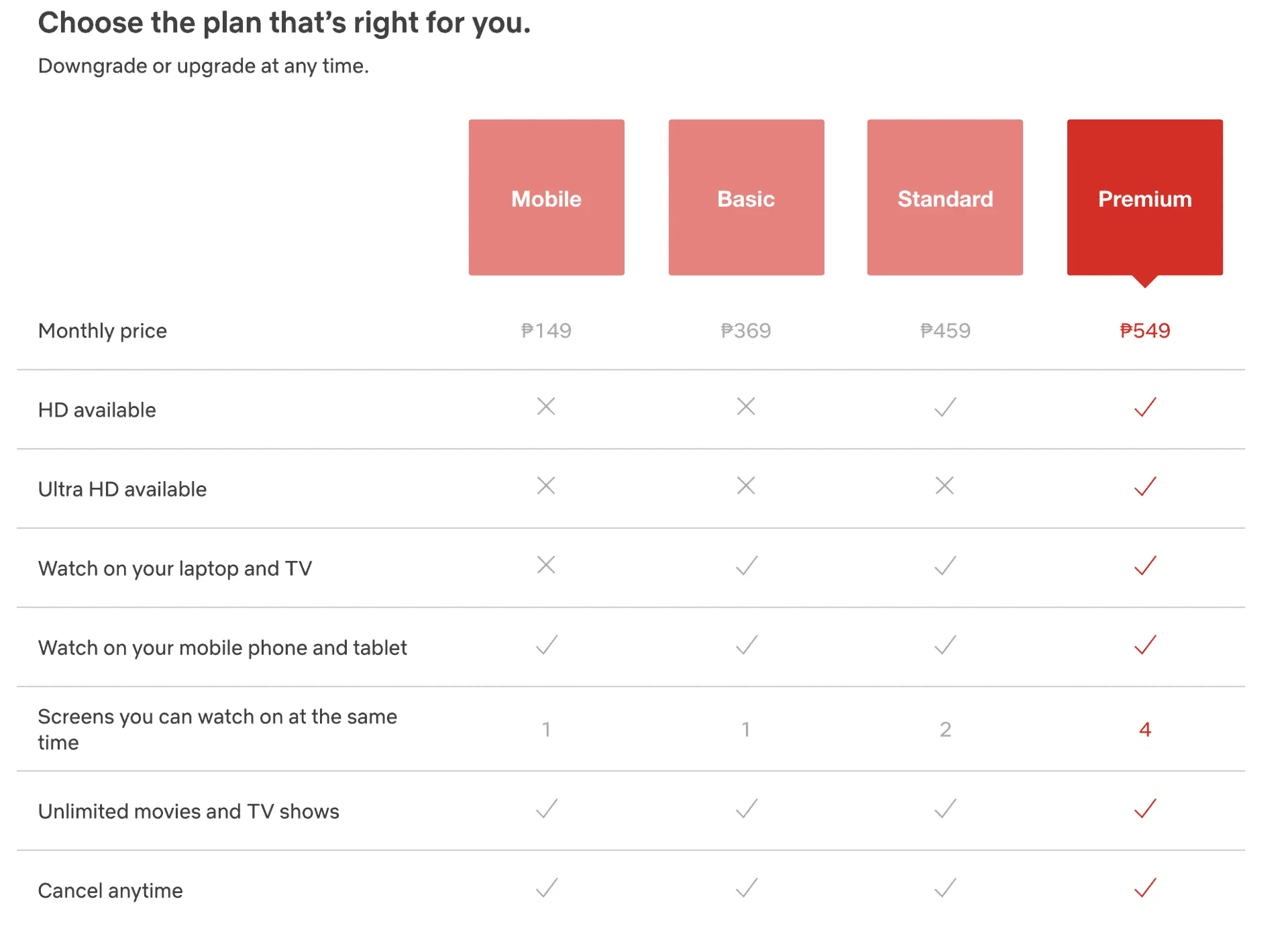Click Standard's checkmark for Unlimited movies and TV shows
This screenshot has width=1288, height=934.
pos(945,808)
